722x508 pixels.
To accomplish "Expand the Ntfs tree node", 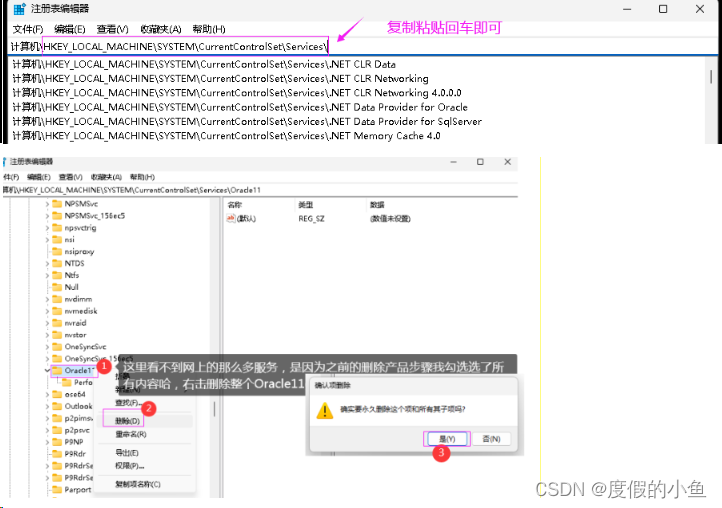I will coord(47,275).
